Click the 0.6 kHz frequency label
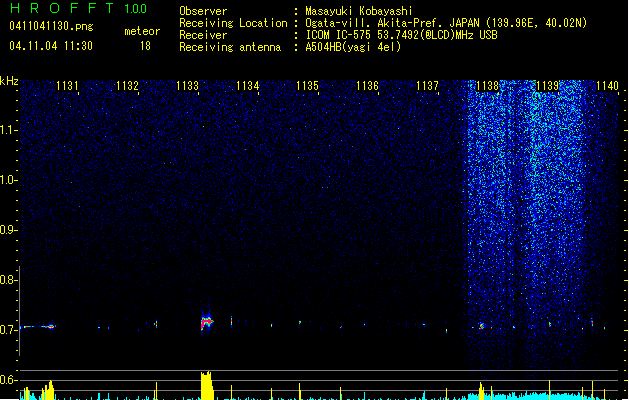The width and height of the screenshot is (629, 400). [8, 380]
